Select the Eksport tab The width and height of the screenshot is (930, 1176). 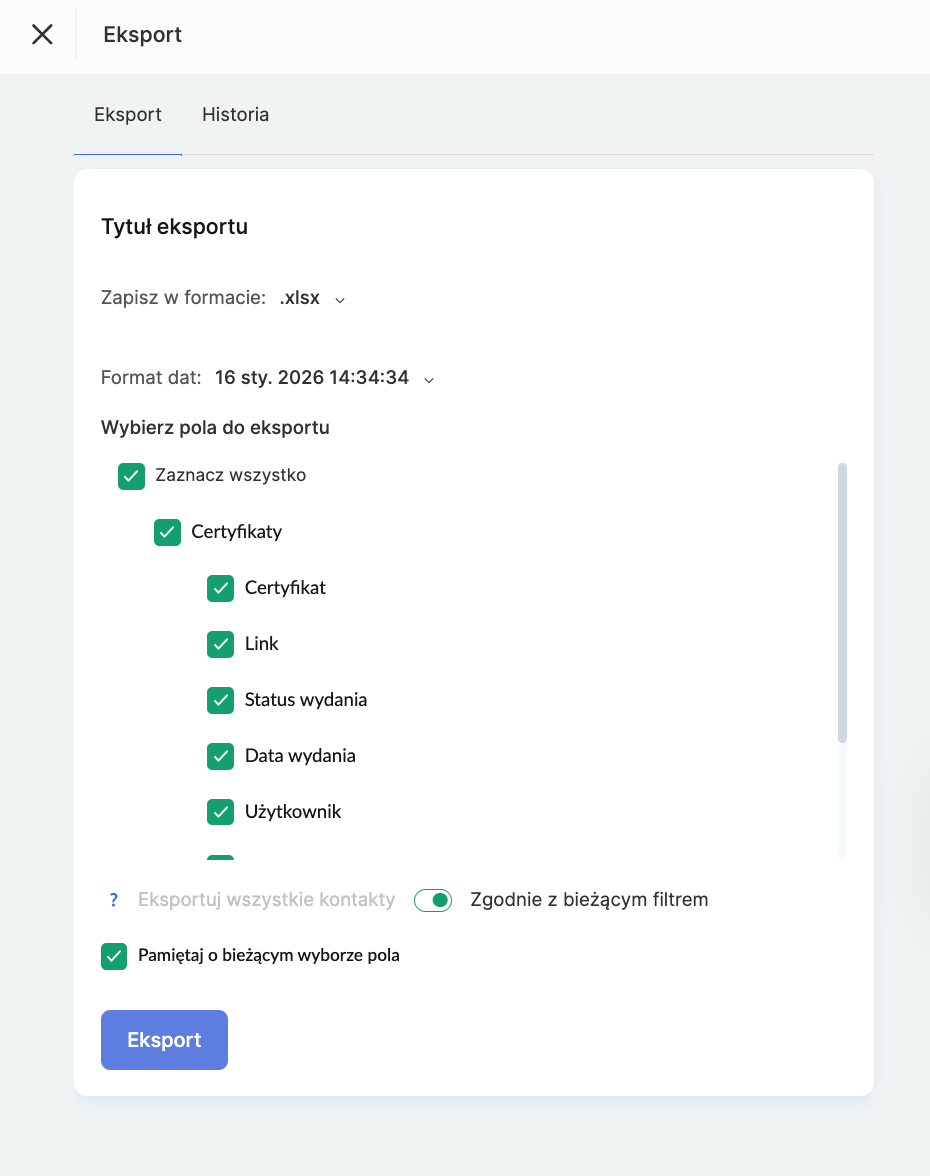click(x=128, y=115)
